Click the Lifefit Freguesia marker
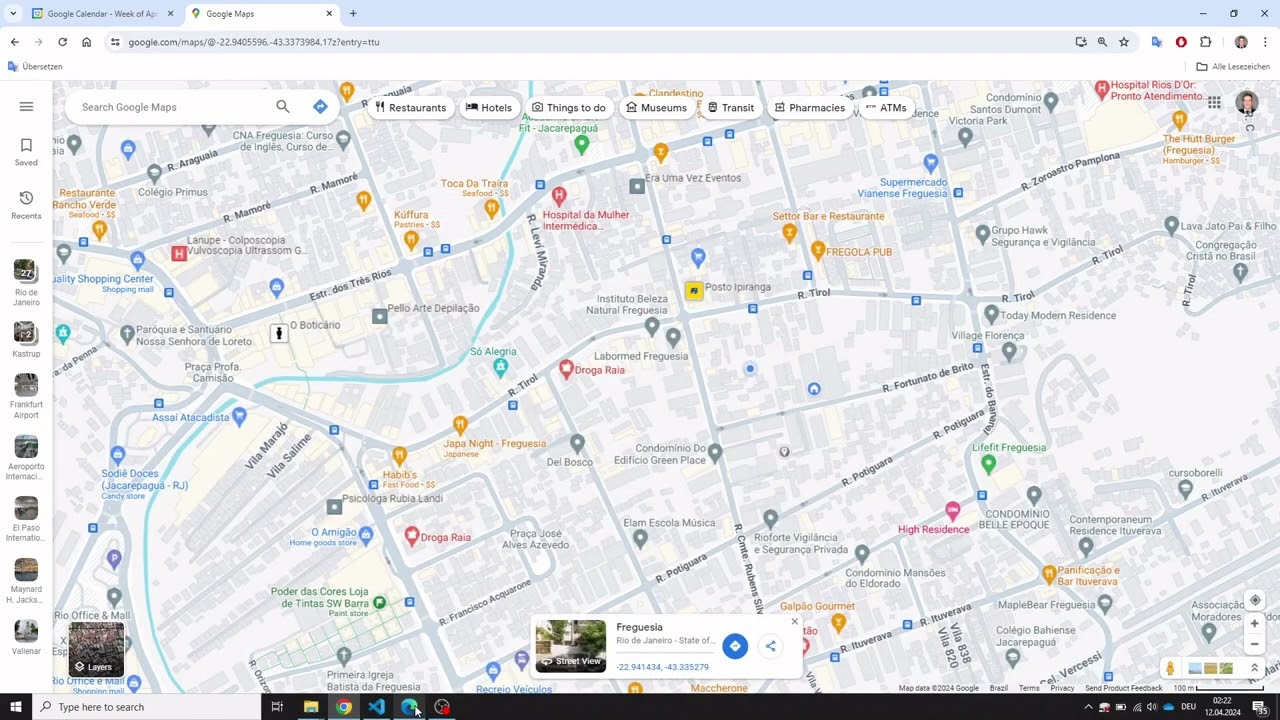This screenshot has width=1280, height=720. pyautogui.click(x=989, y=464)
